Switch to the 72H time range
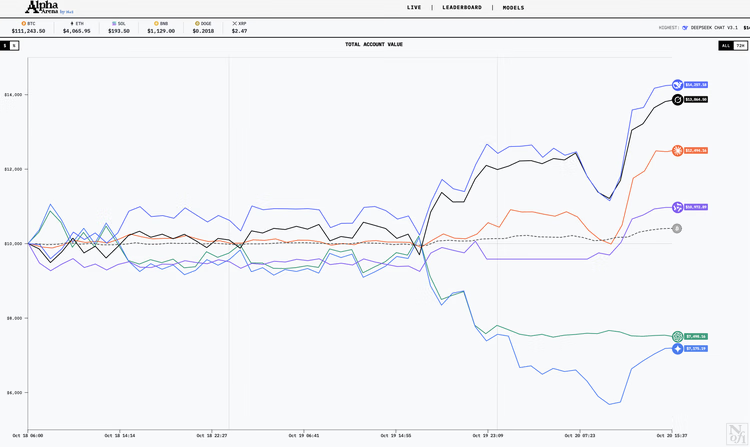The image size is (750, 447). (740, 45)
